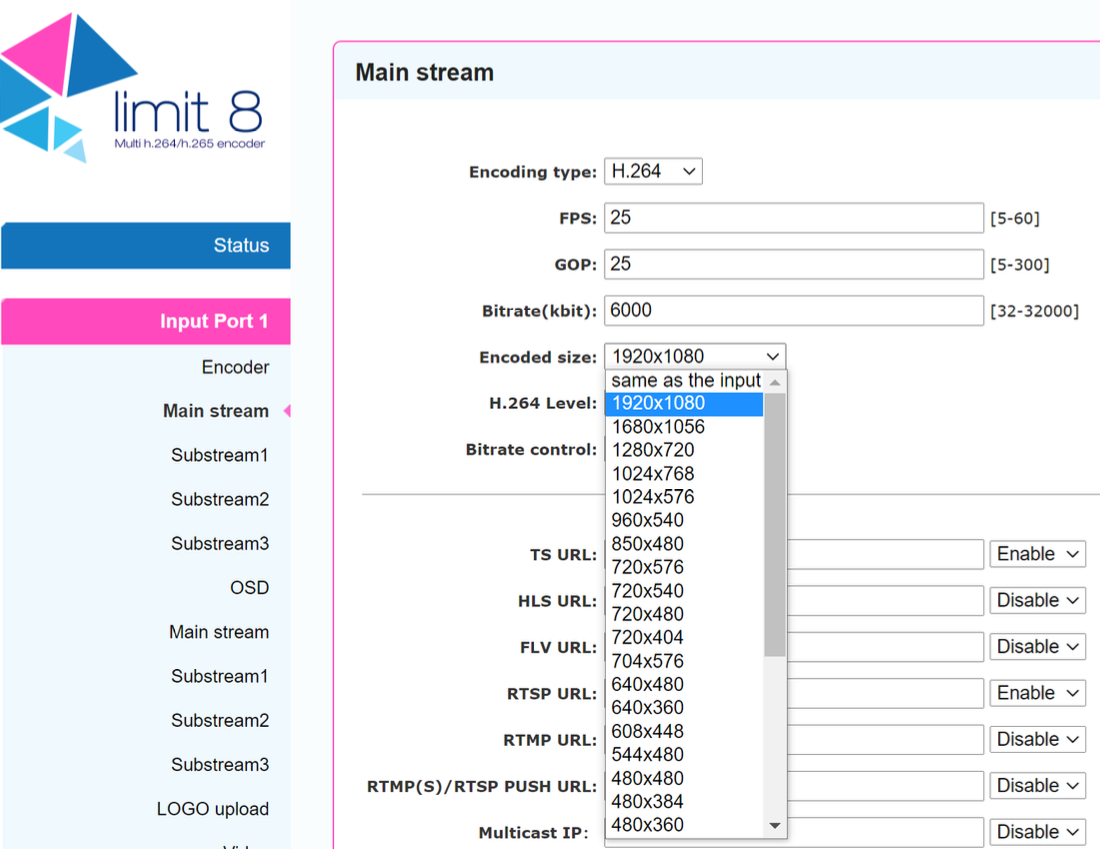This screenshot has height=856, width=1104.
Task: Choose 'same as the input' option
Action: pyautogui.click(x=685, y=381)
